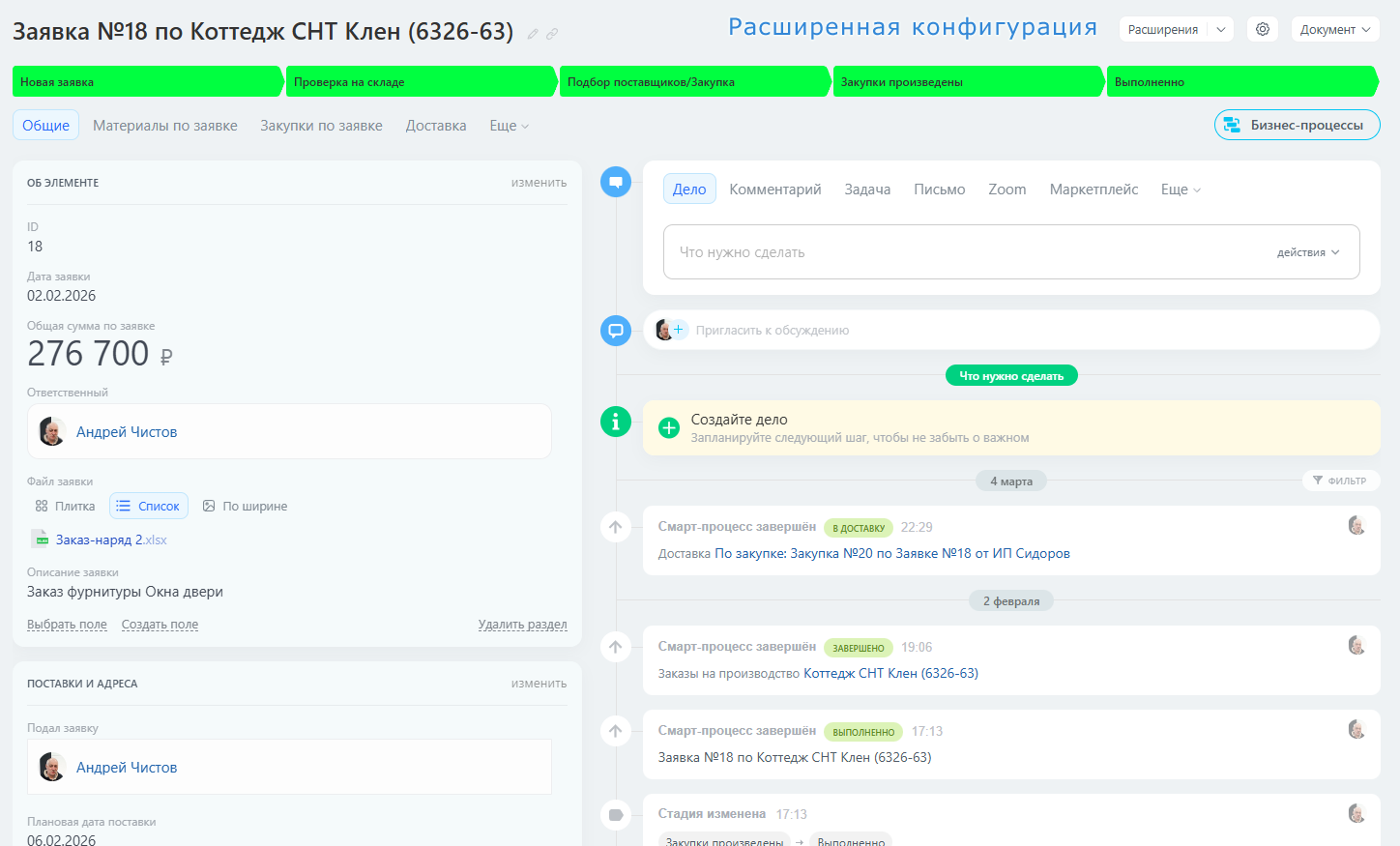Click the pencil edit icon beside title
The width and height of the screenshot is (1400, 846).
click(533, 34)
